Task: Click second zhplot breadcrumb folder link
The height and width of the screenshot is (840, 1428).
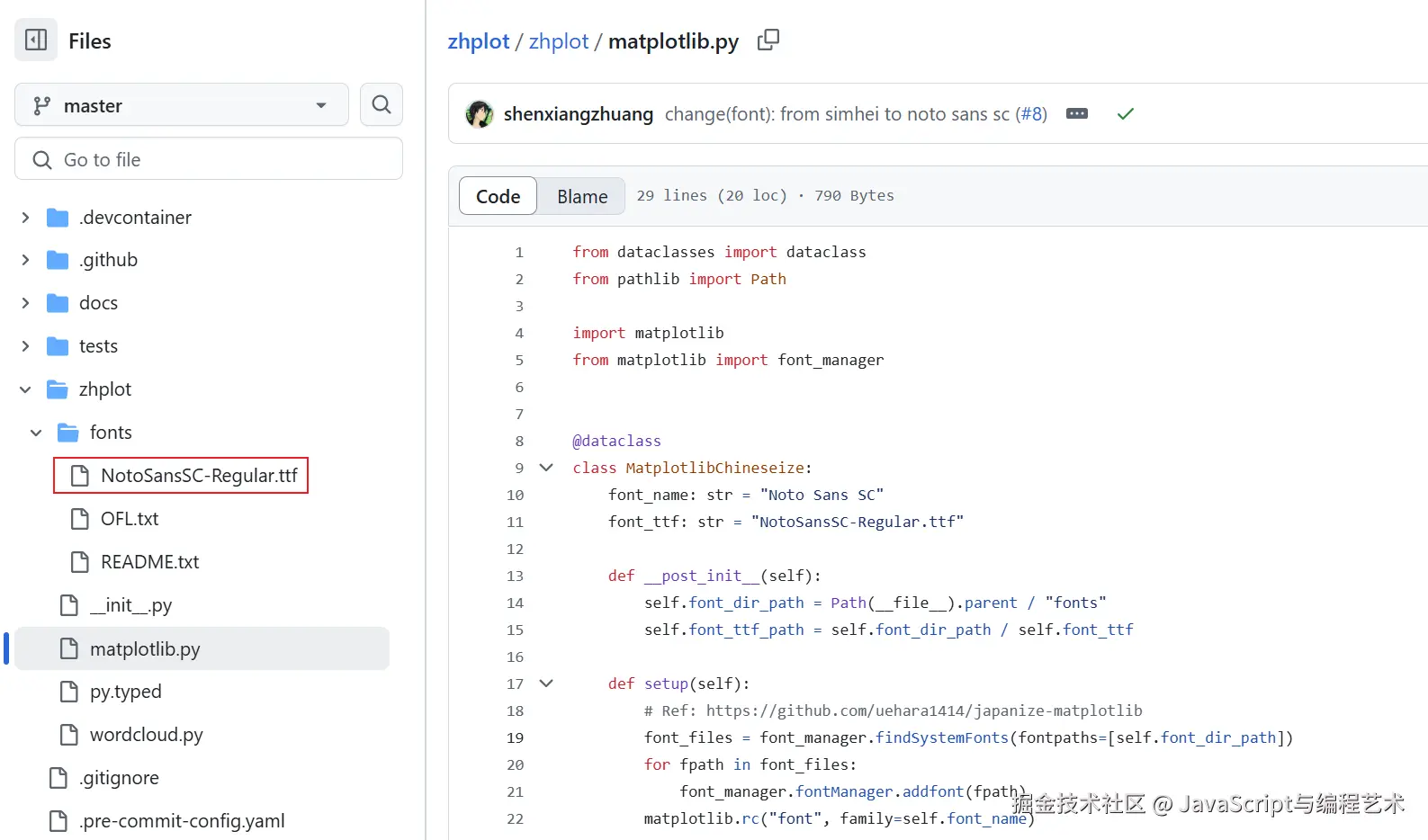Action: (x=559, y=41)
